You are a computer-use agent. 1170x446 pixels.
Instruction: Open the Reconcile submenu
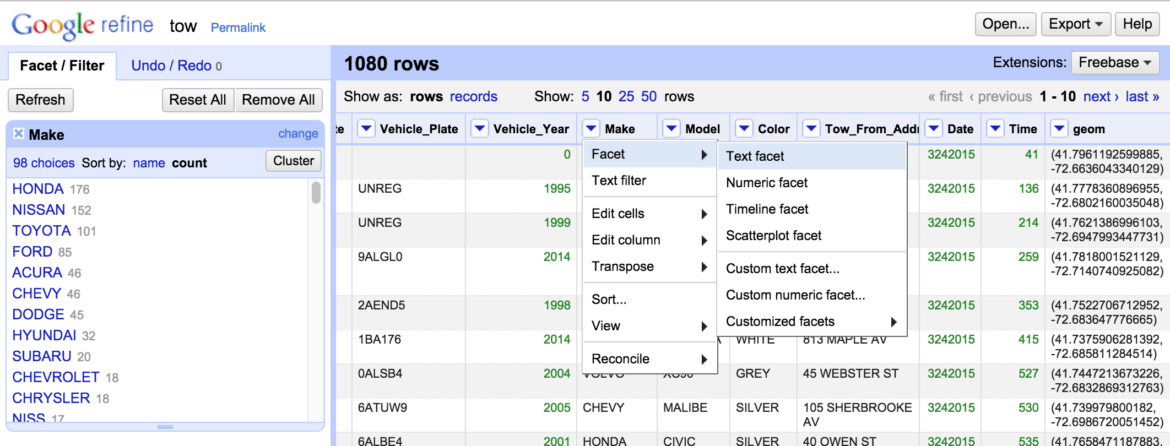(649, 359)
